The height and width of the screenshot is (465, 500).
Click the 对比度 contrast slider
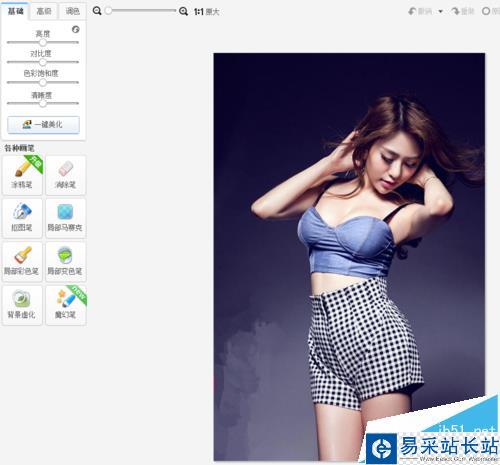pos(43,62)
